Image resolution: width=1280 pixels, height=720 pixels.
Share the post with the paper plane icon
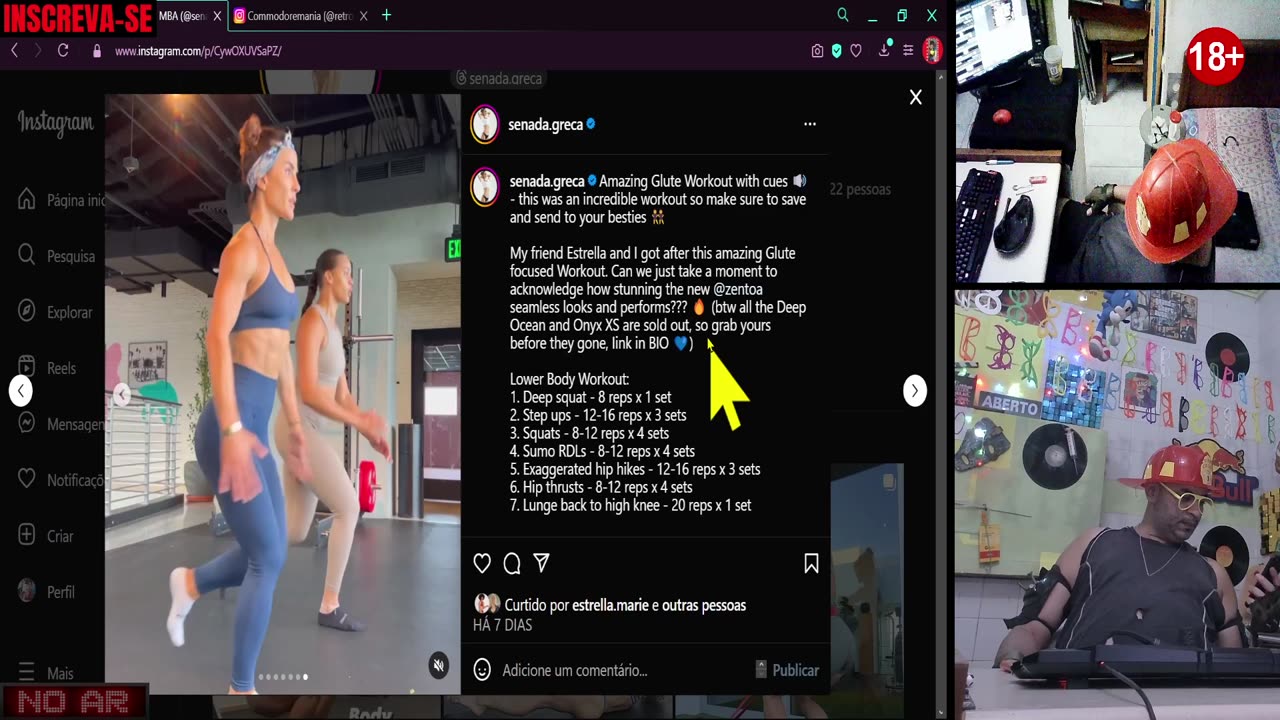click(541, 564)
